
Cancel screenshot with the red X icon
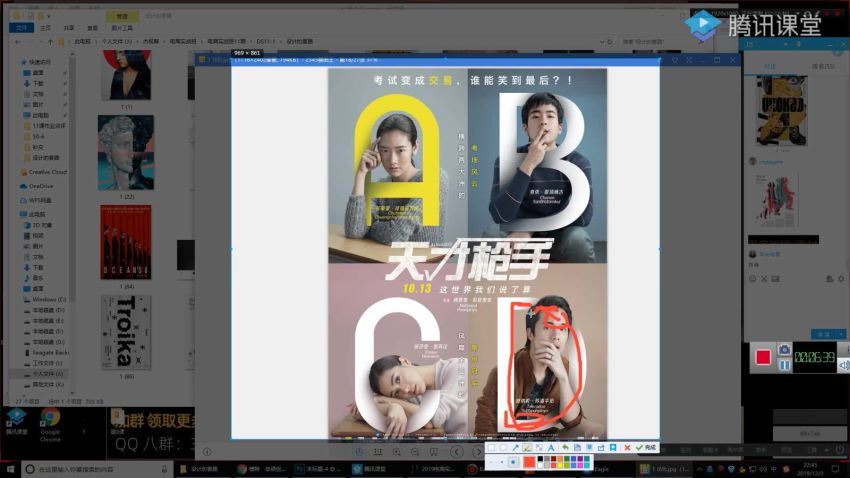pyautogui.click(x=627, y=448)
